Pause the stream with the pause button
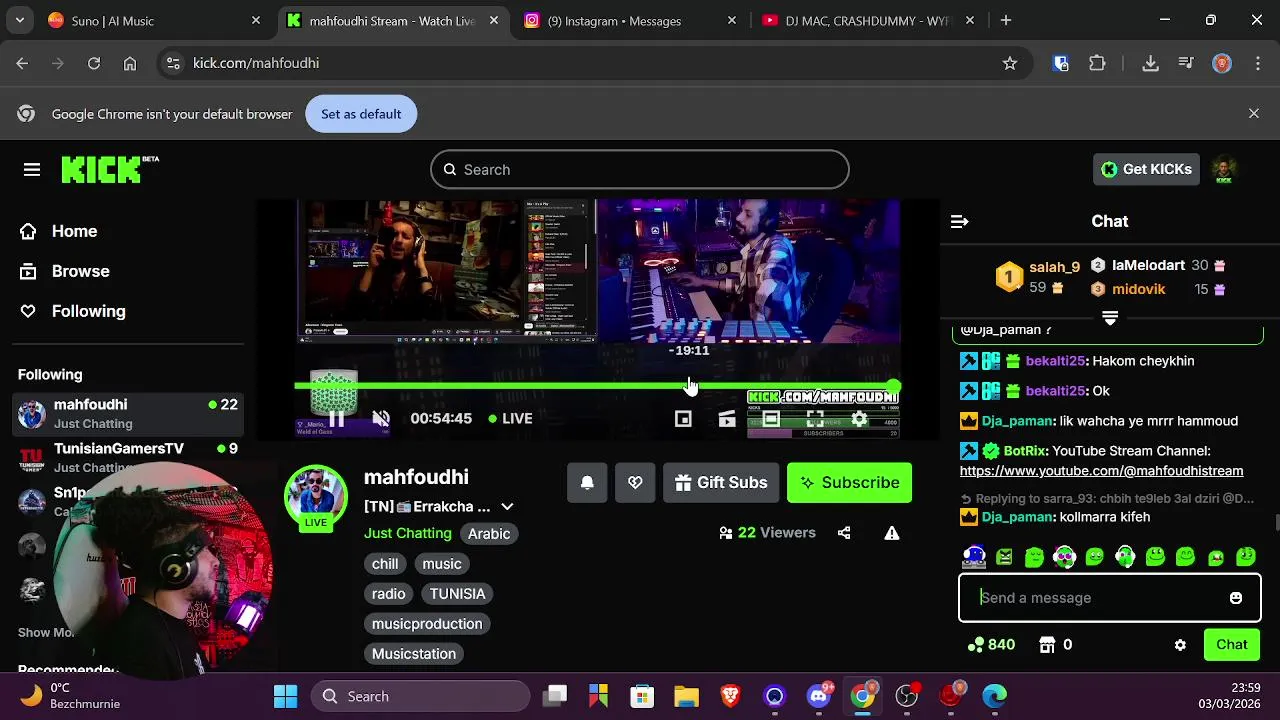The width and height of the screenshot is (1280, 720). (337, 419)
